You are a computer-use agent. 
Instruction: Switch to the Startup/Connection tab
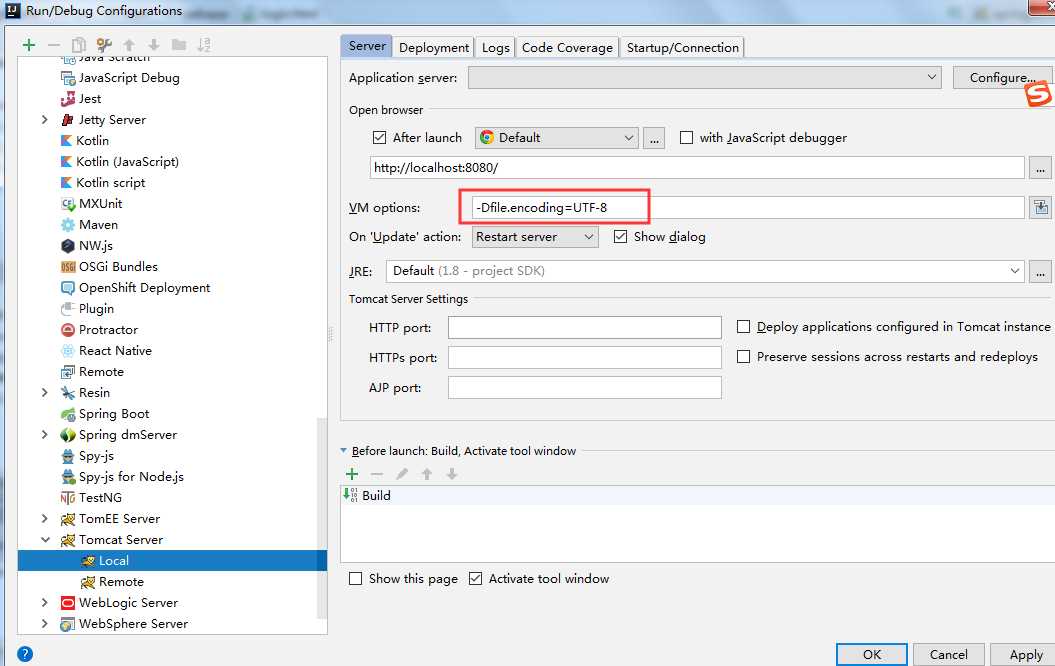pos(682,48)
